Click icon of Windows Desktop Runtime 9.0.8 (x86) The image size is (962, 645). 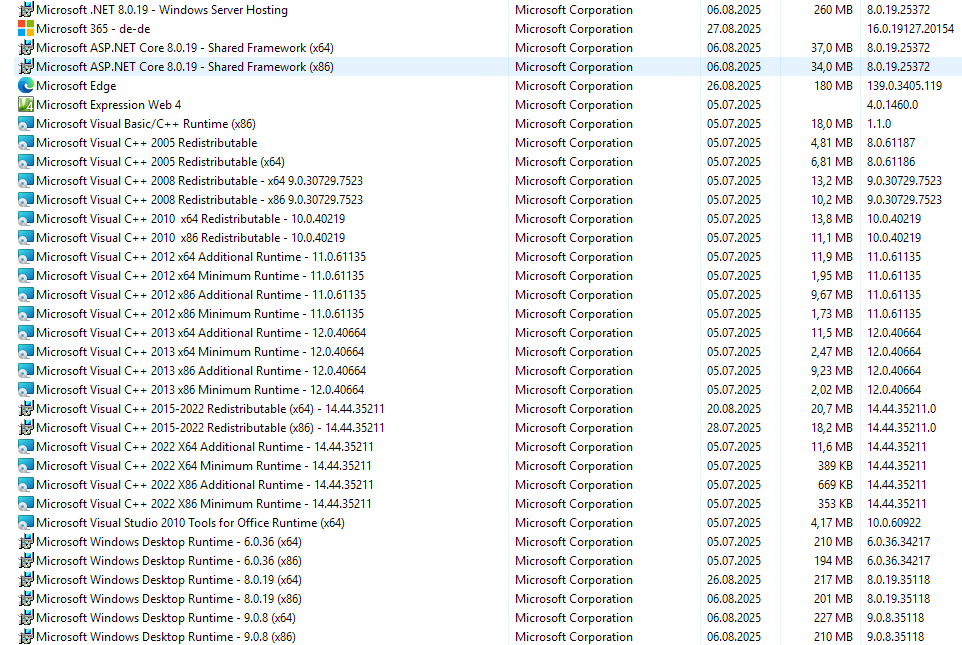[x=26, y=637]
